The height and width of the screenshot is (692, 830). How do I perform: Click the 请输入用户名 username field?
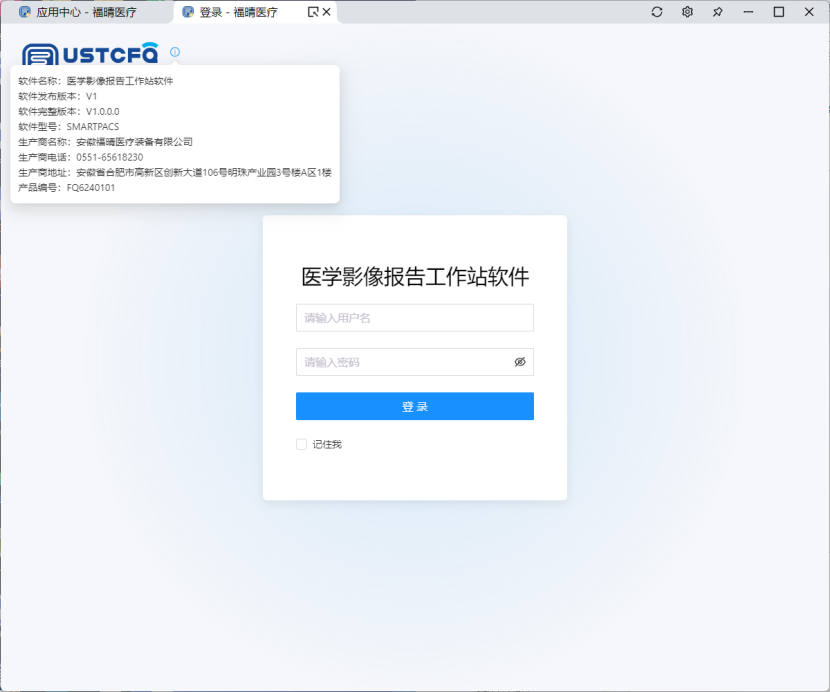(x=414, y=318)
